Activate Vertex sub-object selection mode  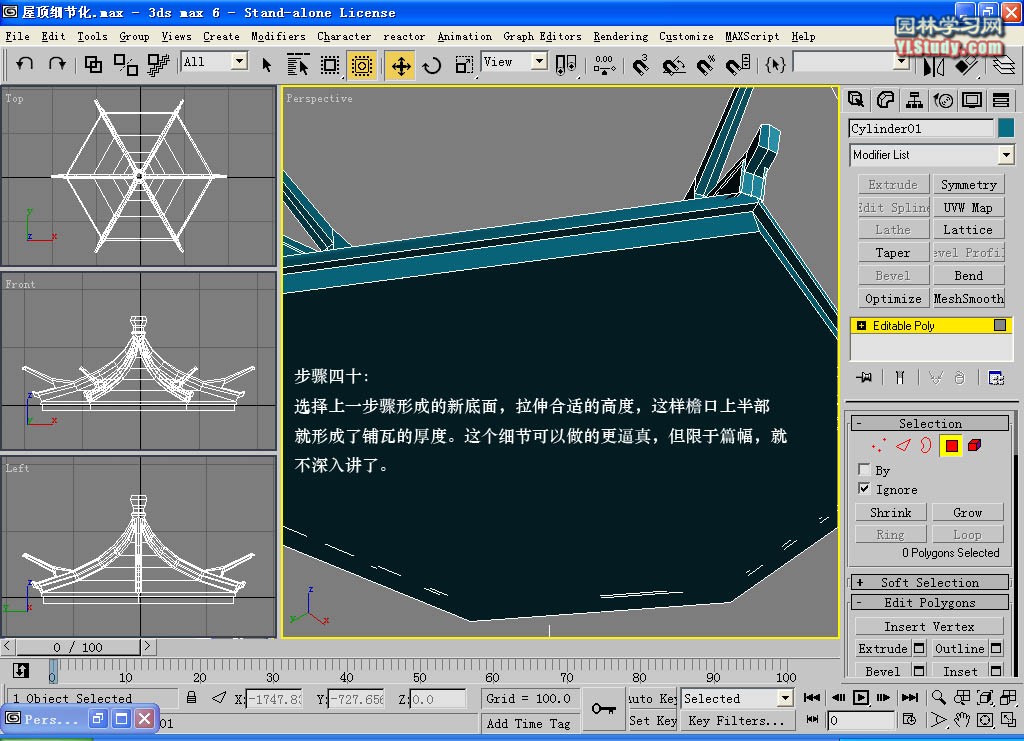click(x=878, y=445)
